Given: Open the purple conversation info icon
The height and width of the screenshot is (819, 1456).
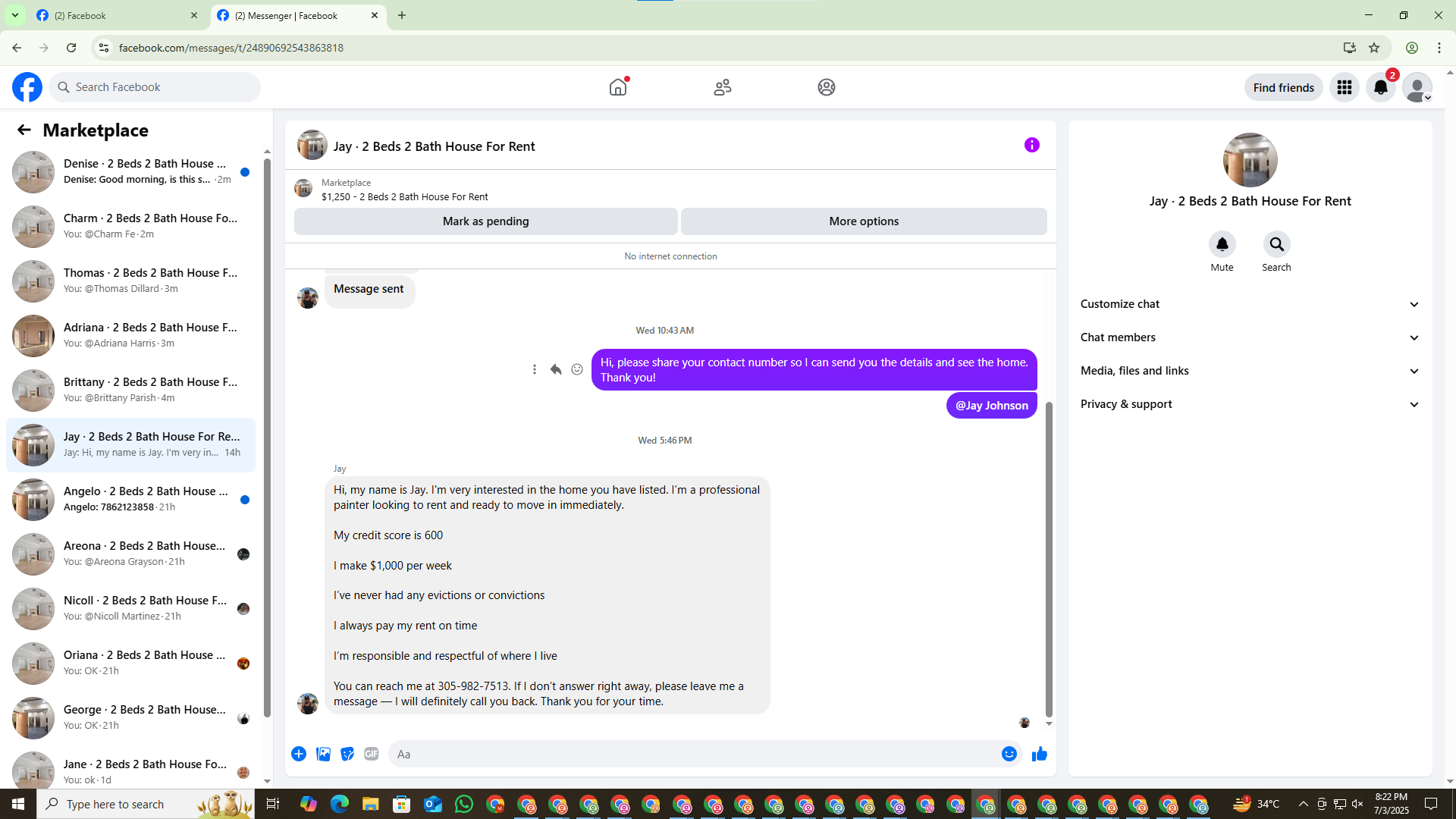Looking at the screenshot, I should (x=1031, y=145).
